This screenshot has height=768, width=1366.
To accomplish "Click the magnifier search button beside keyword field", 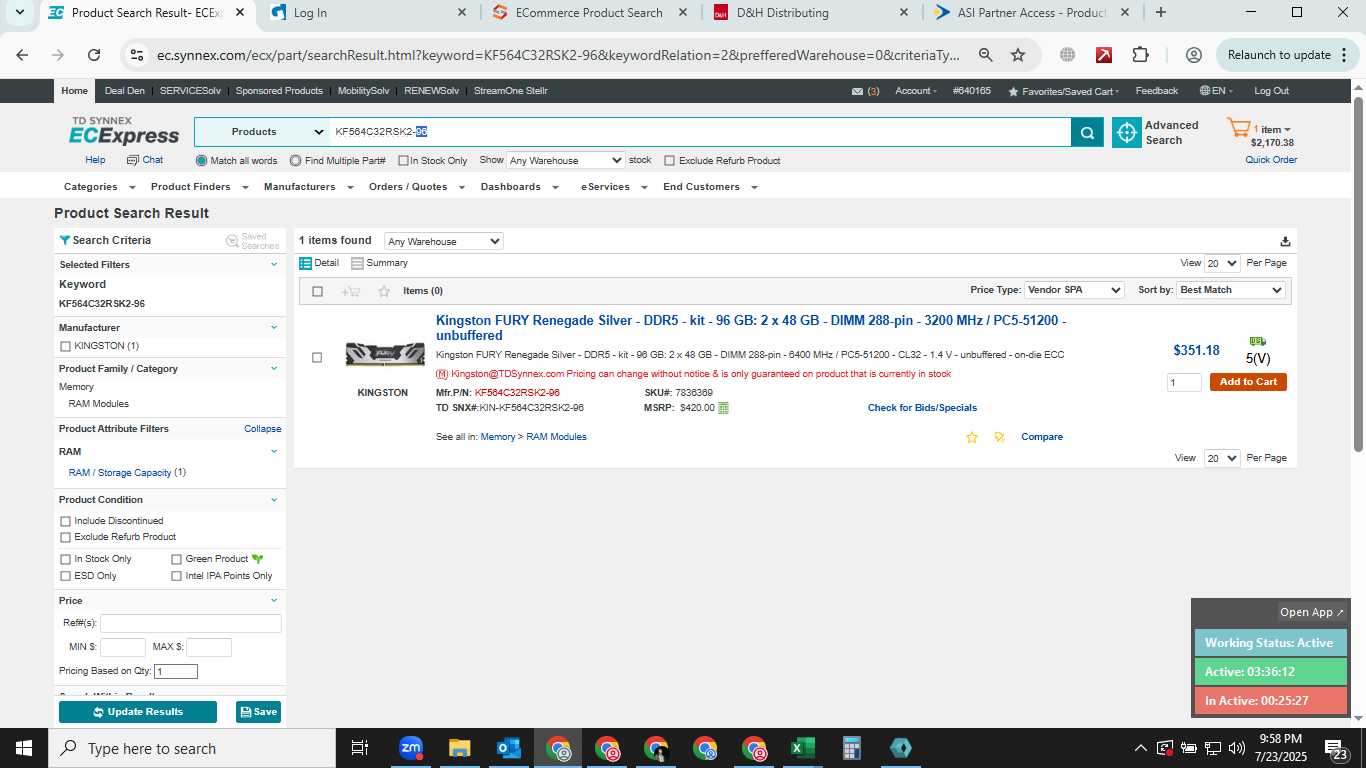I will (x=1086, y=132).
